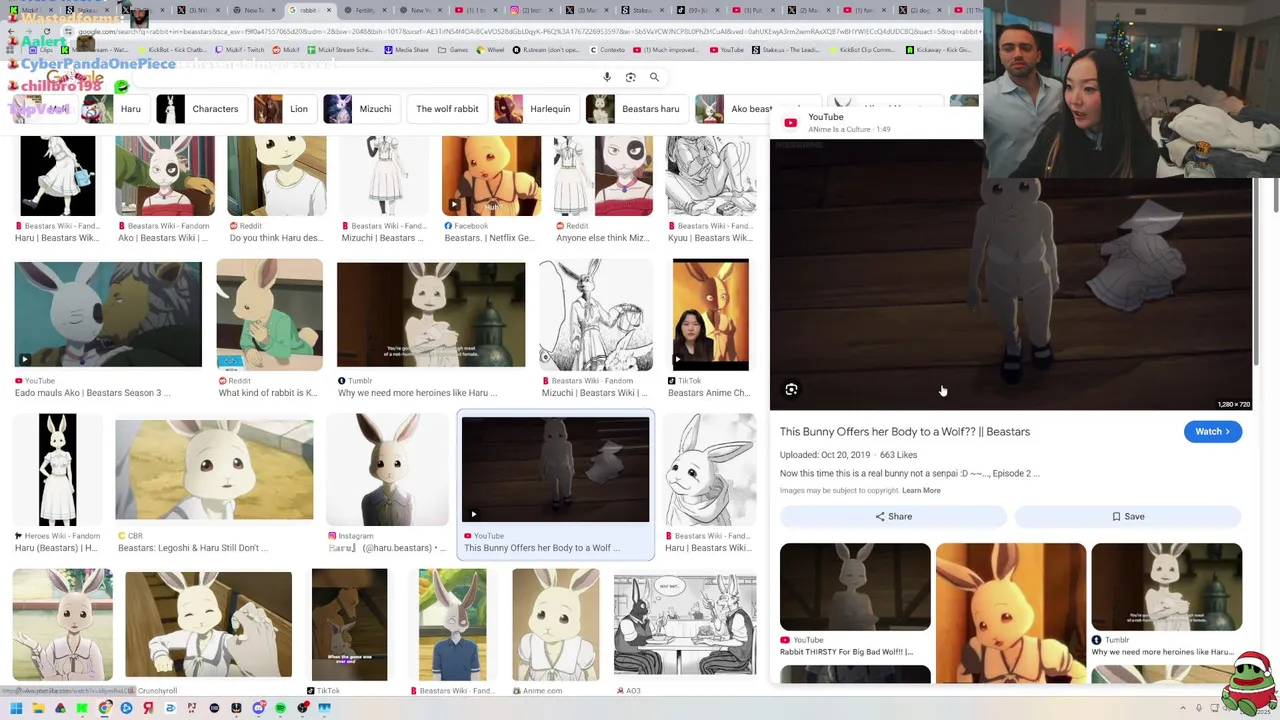Image resolution: width=1280 pixels, height=720 pixels.
Task: Open the Games bookmarks folder
Action: (x=454, y=49)
